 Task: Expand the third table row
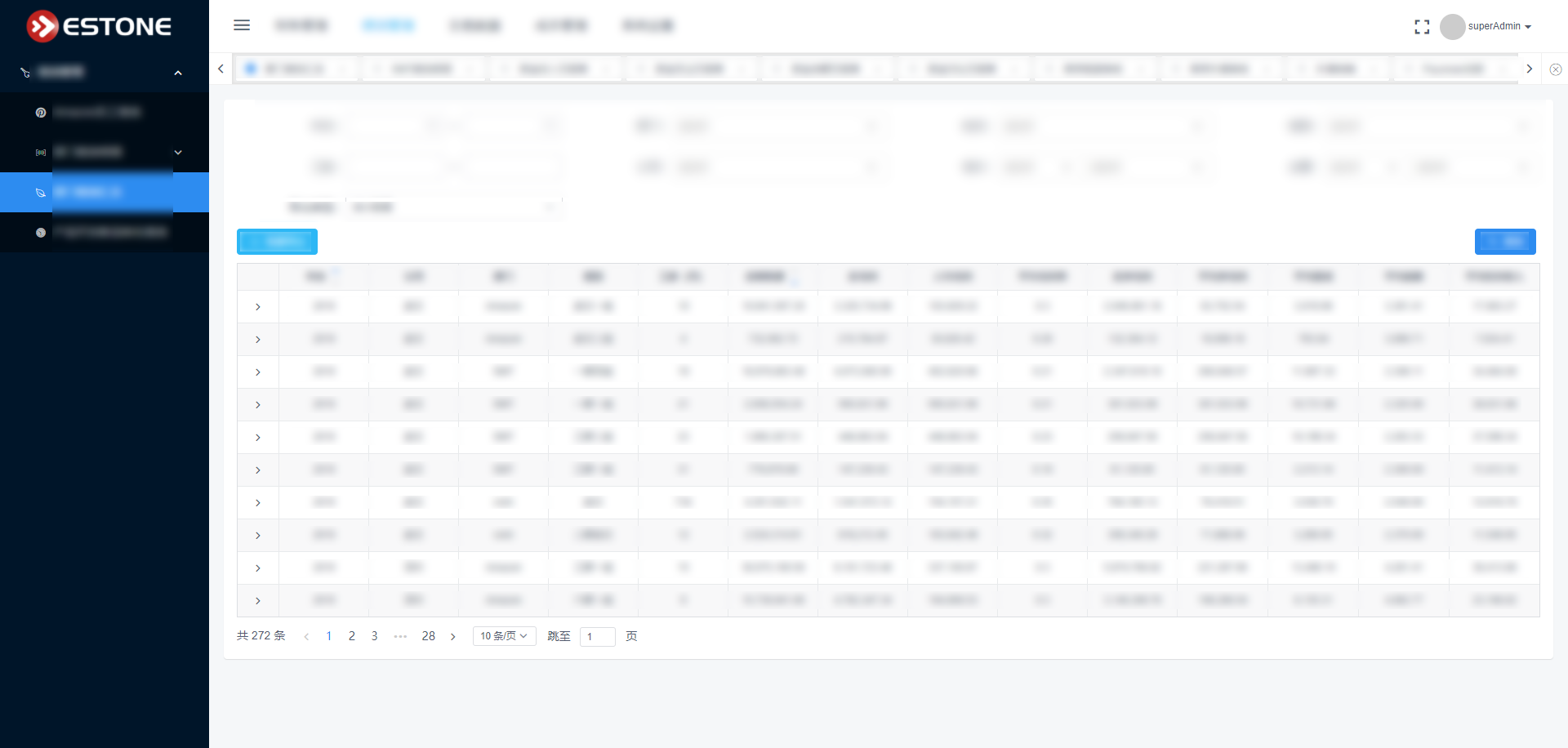pyautogui.click(x=258, y=372)
